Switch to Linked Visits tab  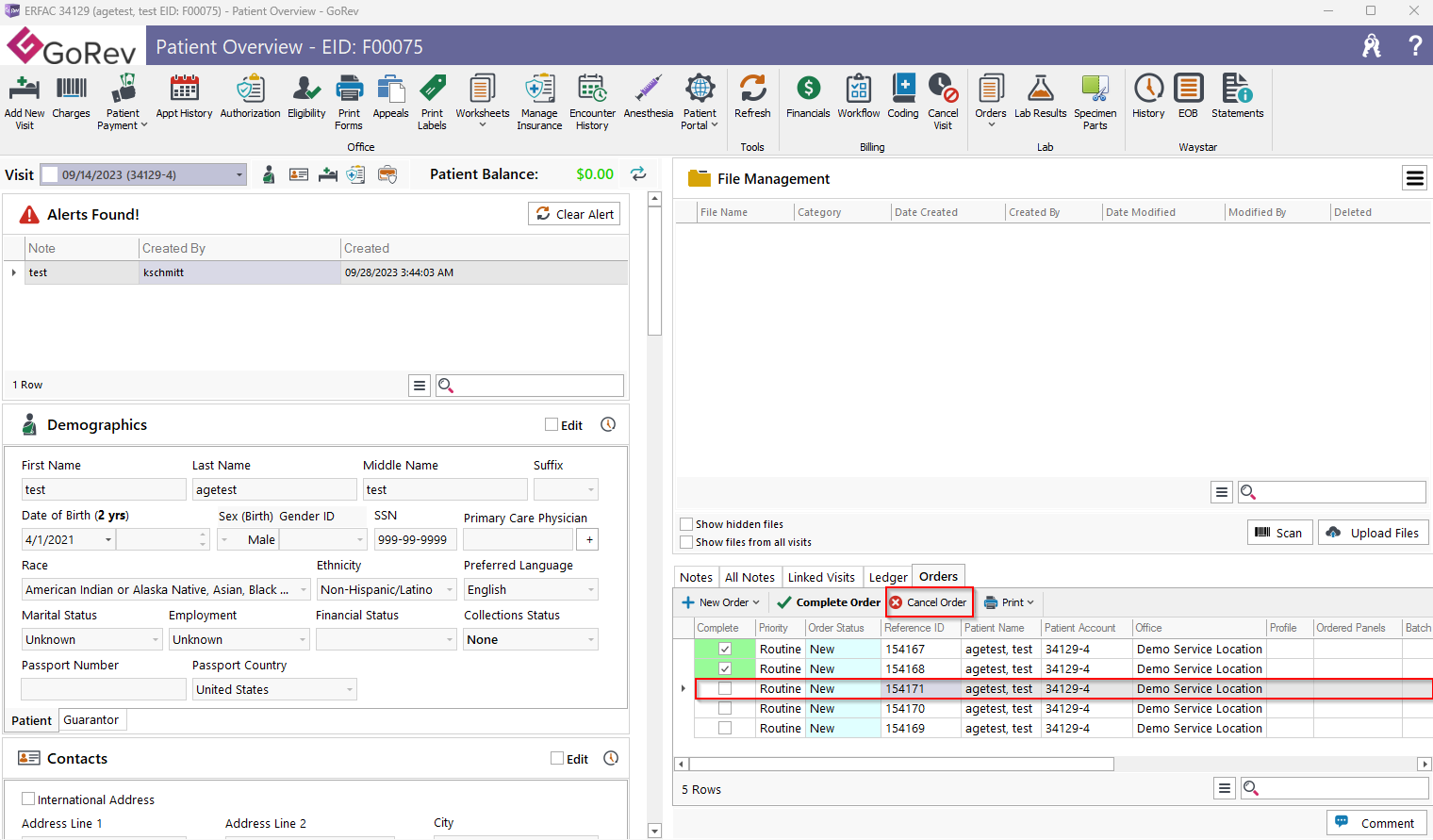pyautogui.click(x=821, y=577)
